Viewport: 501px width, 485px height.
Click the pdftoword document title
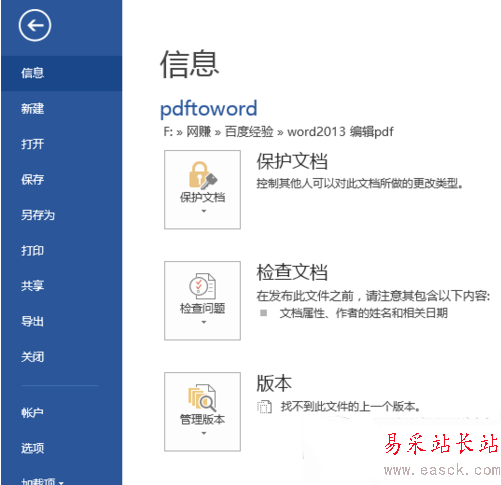pyautogui.click(x=209, y=109)
